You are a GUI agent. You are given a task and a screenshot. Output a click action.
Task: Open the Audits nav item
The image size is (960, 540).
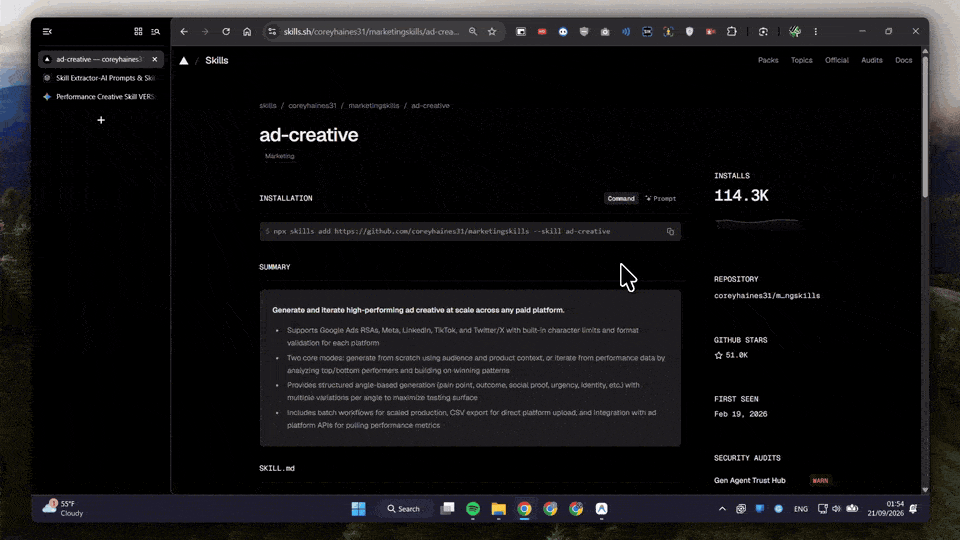872,60
